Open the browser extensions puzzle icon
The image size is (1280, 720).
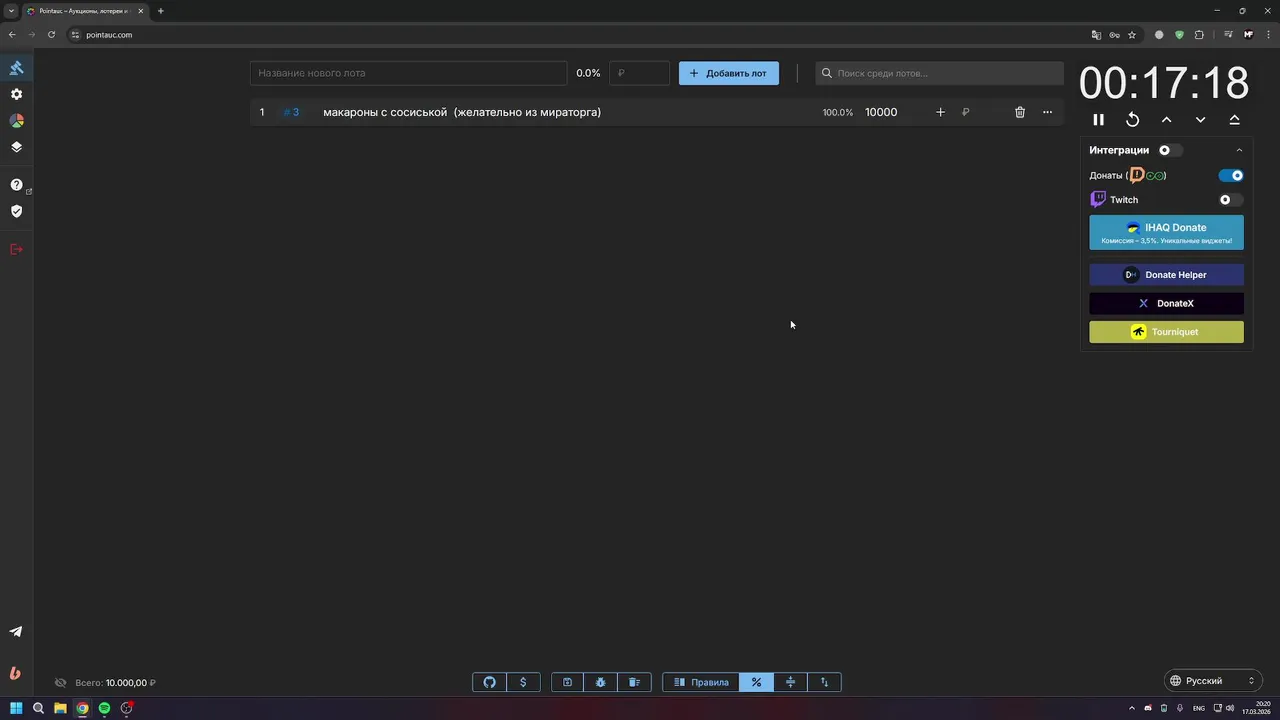1199,34
